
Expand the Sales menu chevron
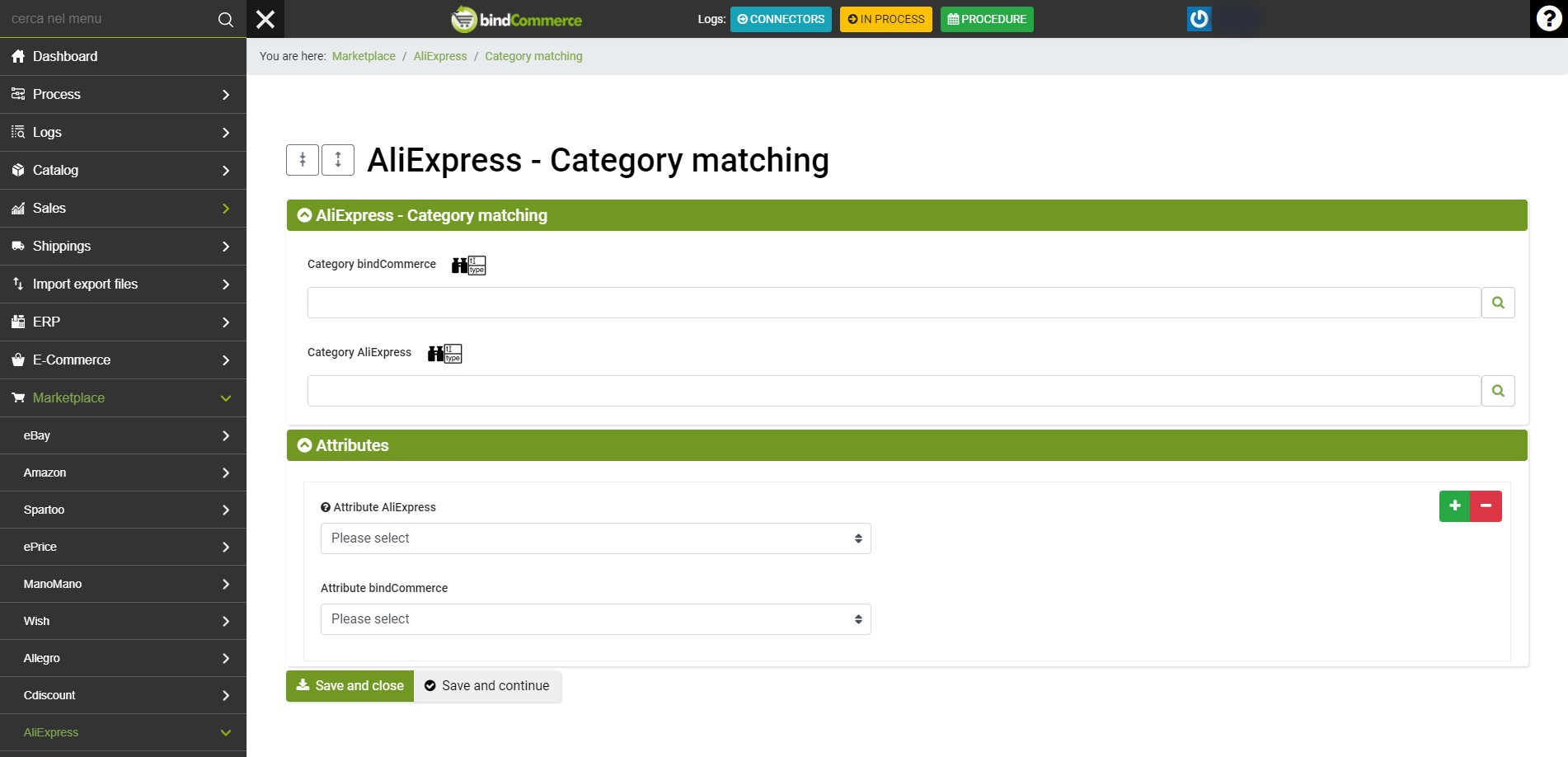pos(226,209)
